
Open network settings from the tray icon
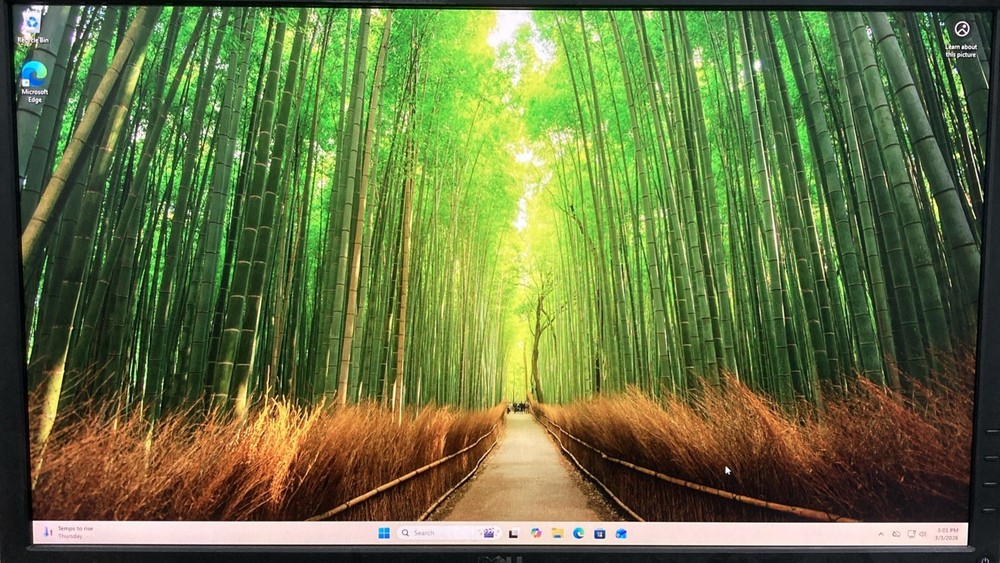(x=909, y=534)
